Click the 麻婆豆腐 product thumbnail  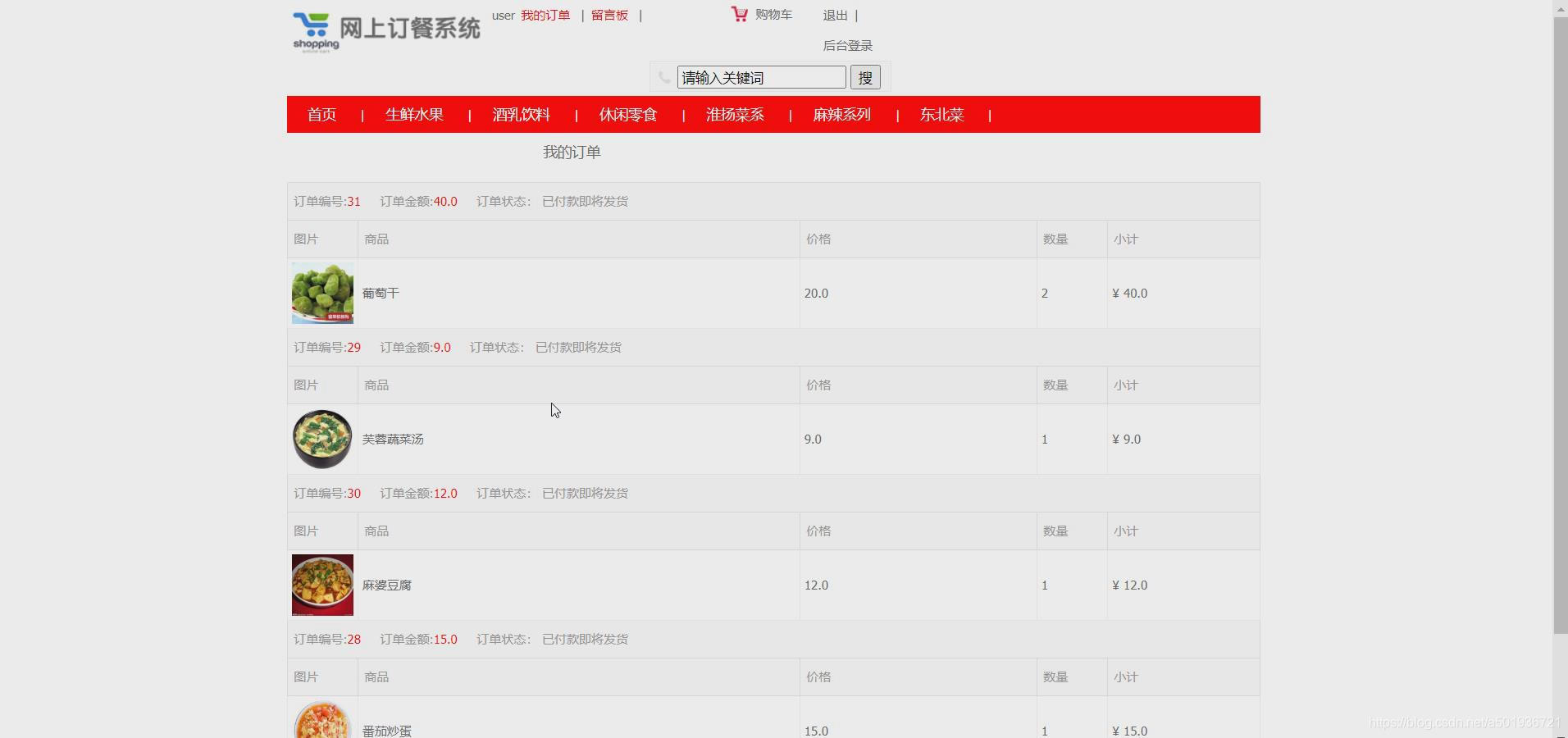(322, 585)
